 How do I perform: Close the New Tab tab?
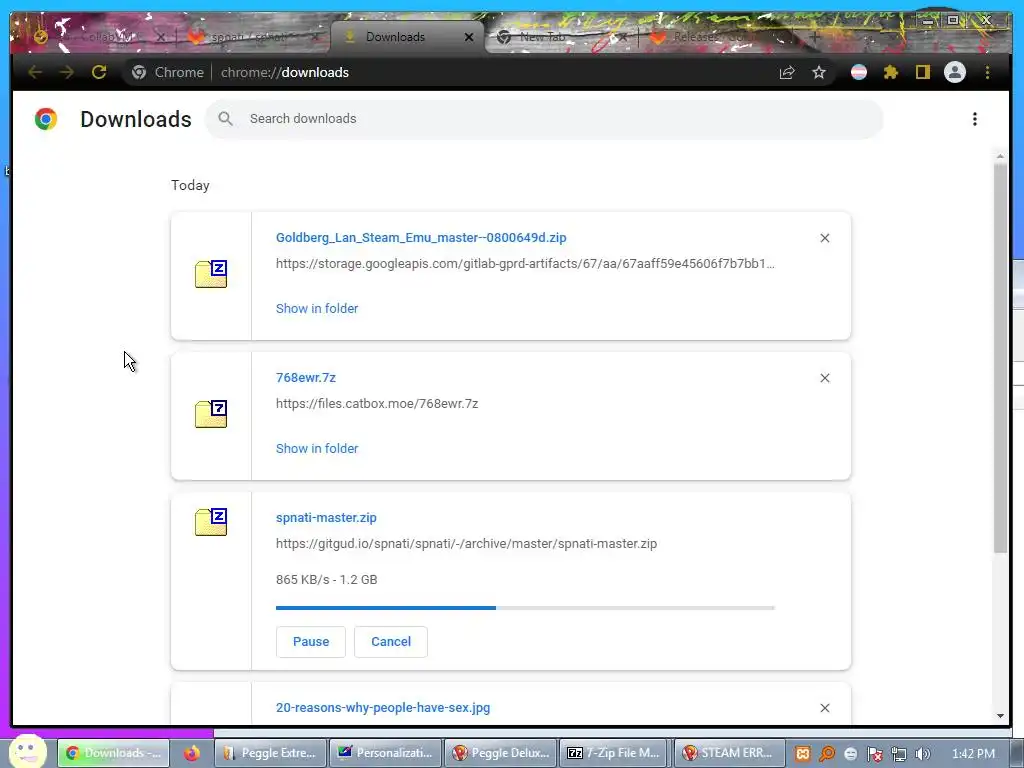pos(622,37)
